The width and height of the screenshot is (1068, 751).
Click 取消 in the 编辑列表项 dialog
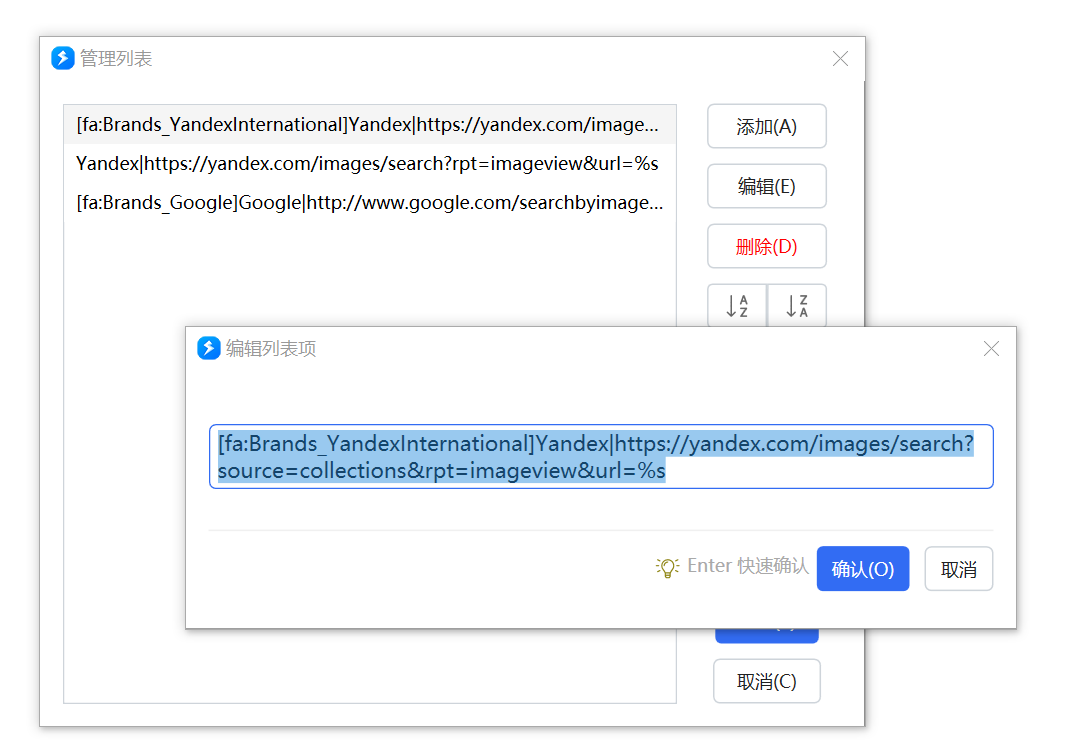tap(958, 569)
